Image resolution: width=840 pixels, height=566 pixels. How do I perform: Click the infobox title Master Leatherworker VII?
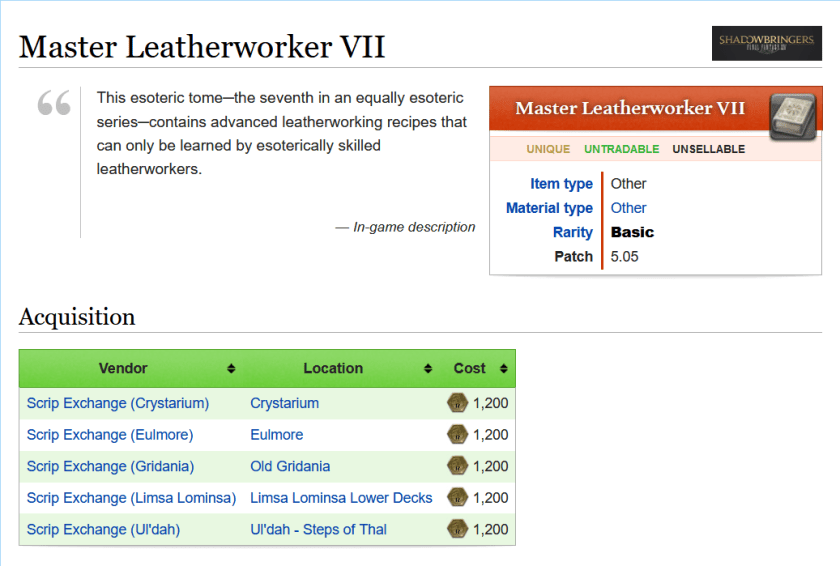(630, 109)
